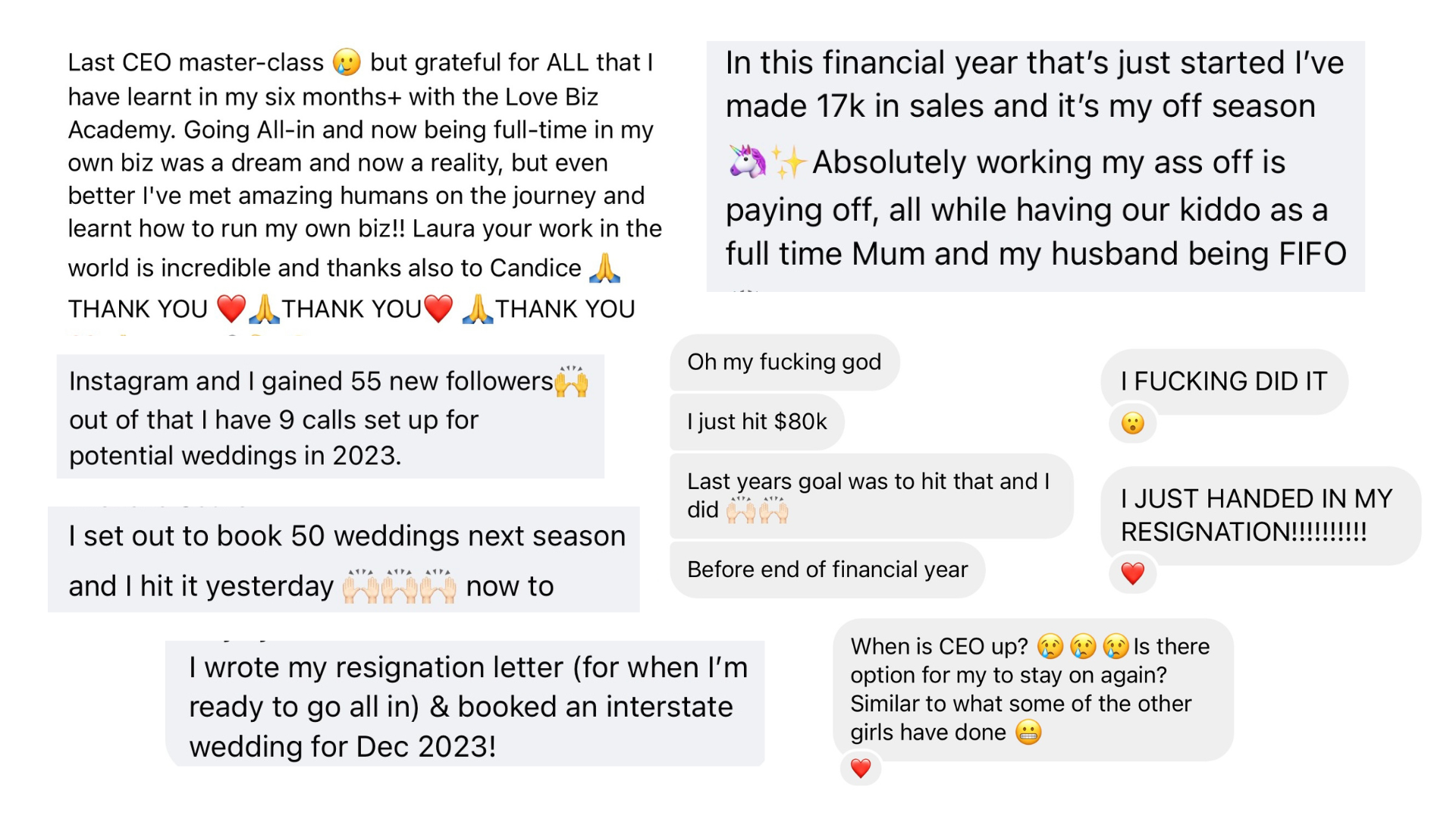This screenshot has height=819, width=1456.
Task: Tap the heart reaction under the resignation message
Action: pos(1132,573)
